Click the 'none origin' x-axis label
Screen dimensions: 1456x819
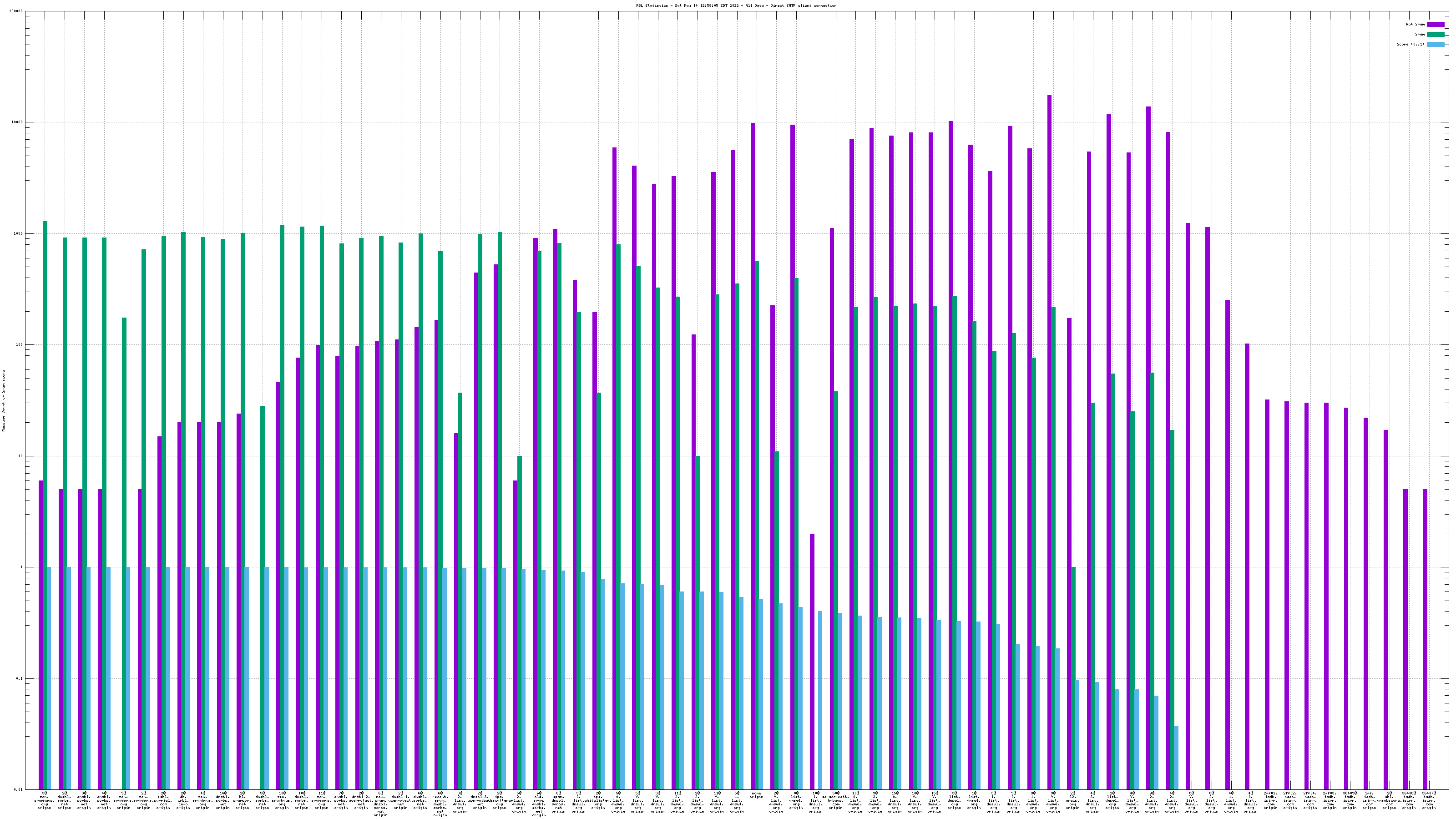(x=756, y=795)
